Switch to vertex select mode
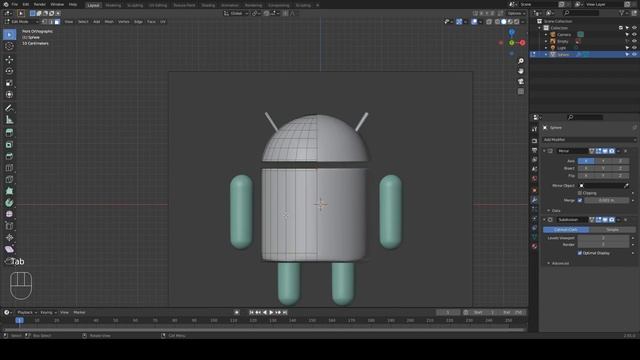This screenshot has height=360, width=640. [x=44, y=22]
